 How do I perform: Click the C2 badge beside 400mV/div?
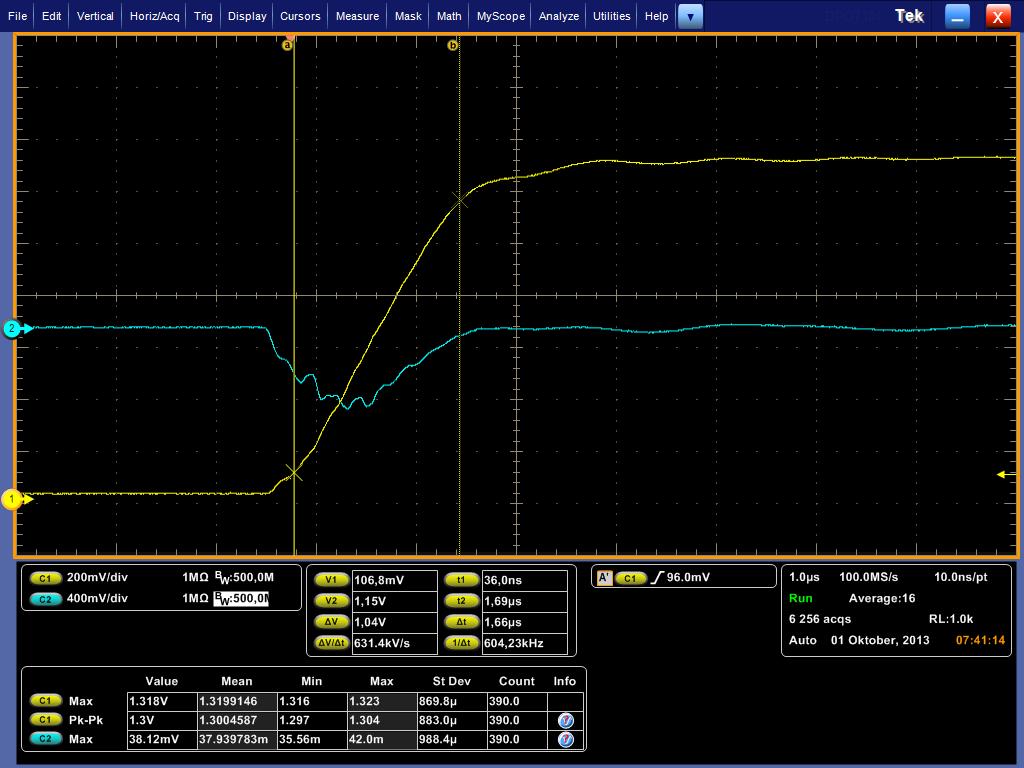[x=45, y=599]
